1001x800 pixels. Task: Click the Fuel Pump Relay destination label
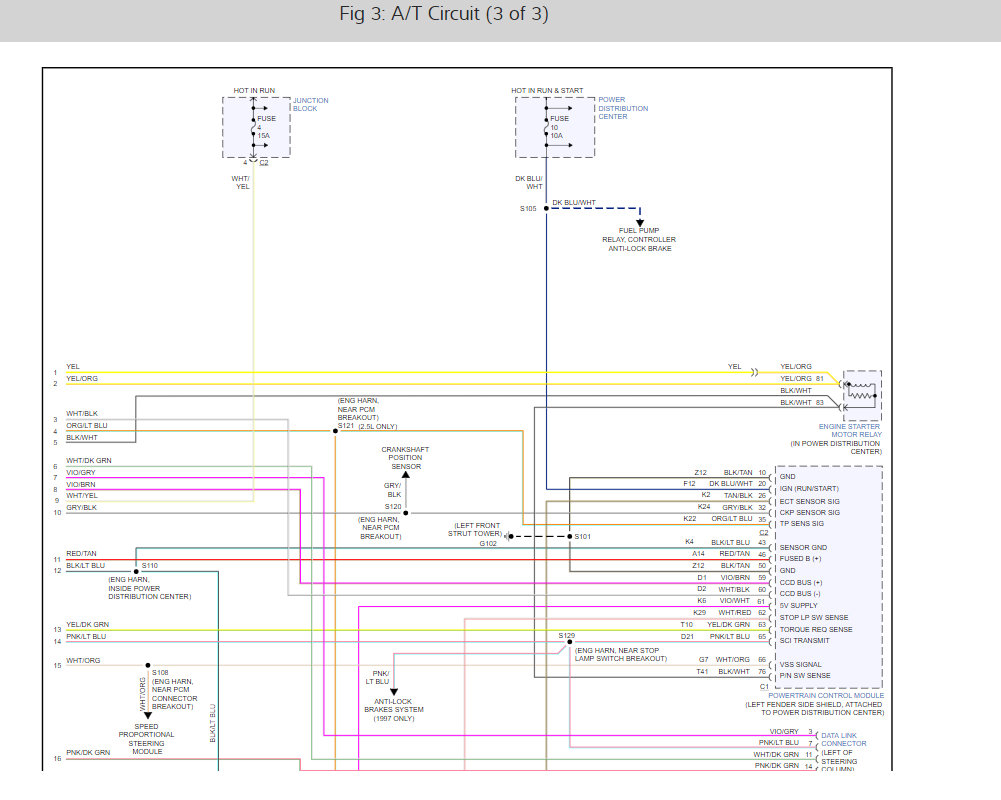pyautogui.click(x=639, y=239)
